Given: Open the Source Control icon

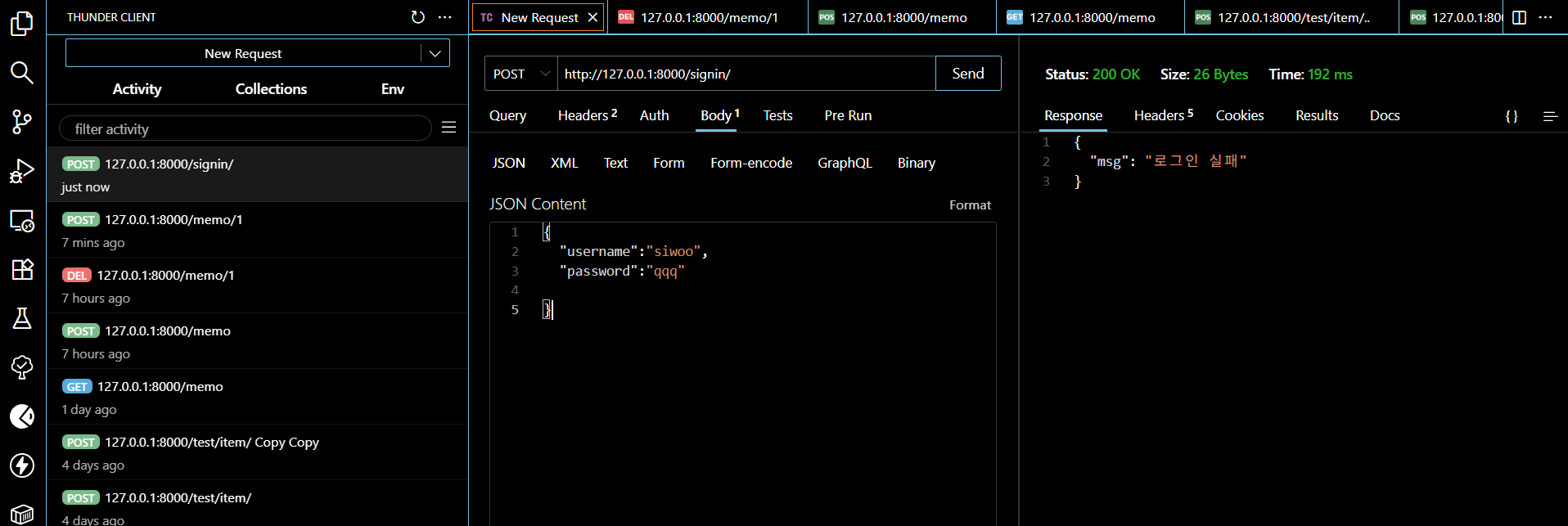Looking at the screenshot, I should coord(22,122).
